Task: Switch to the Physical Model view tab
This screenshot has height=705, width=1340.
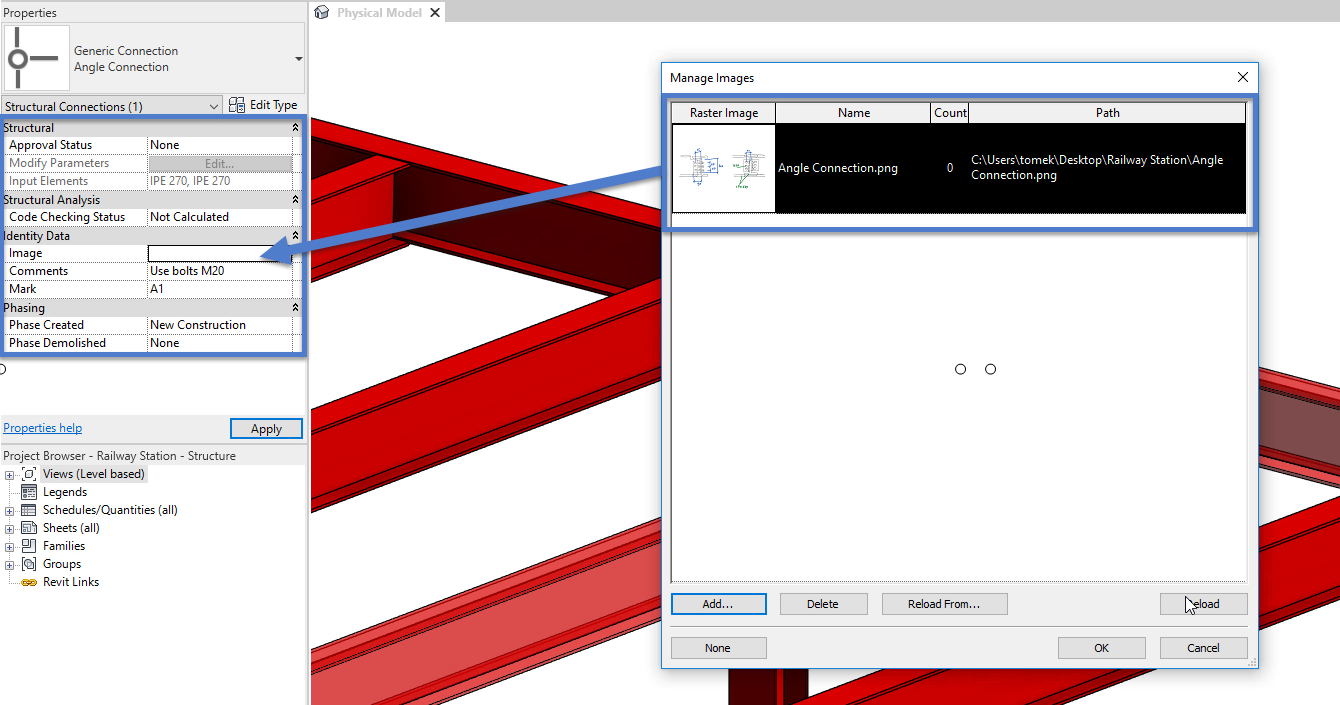Action: click(379, 13)
